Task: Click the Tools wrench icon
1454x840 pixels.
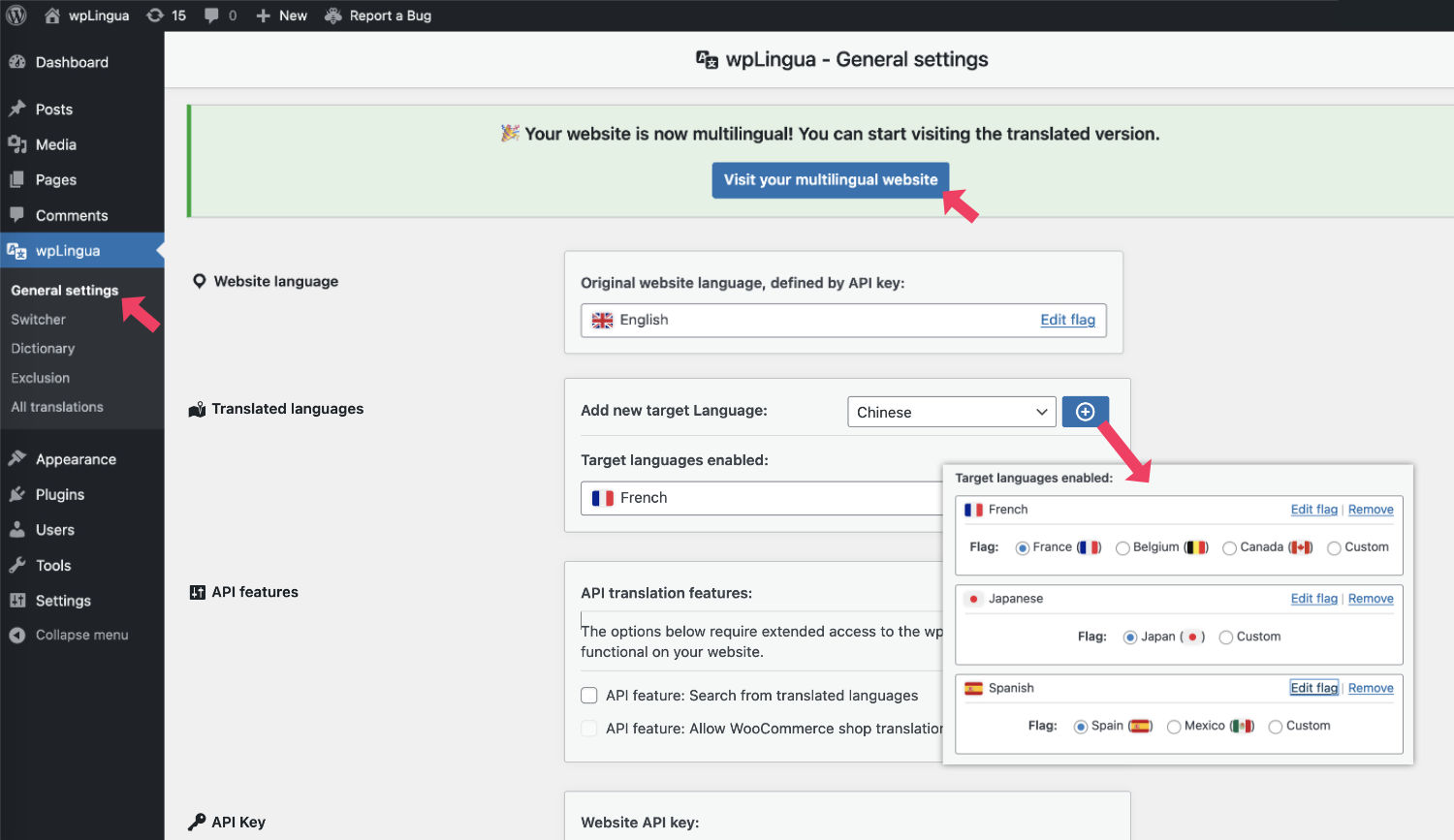Action: 17,565
